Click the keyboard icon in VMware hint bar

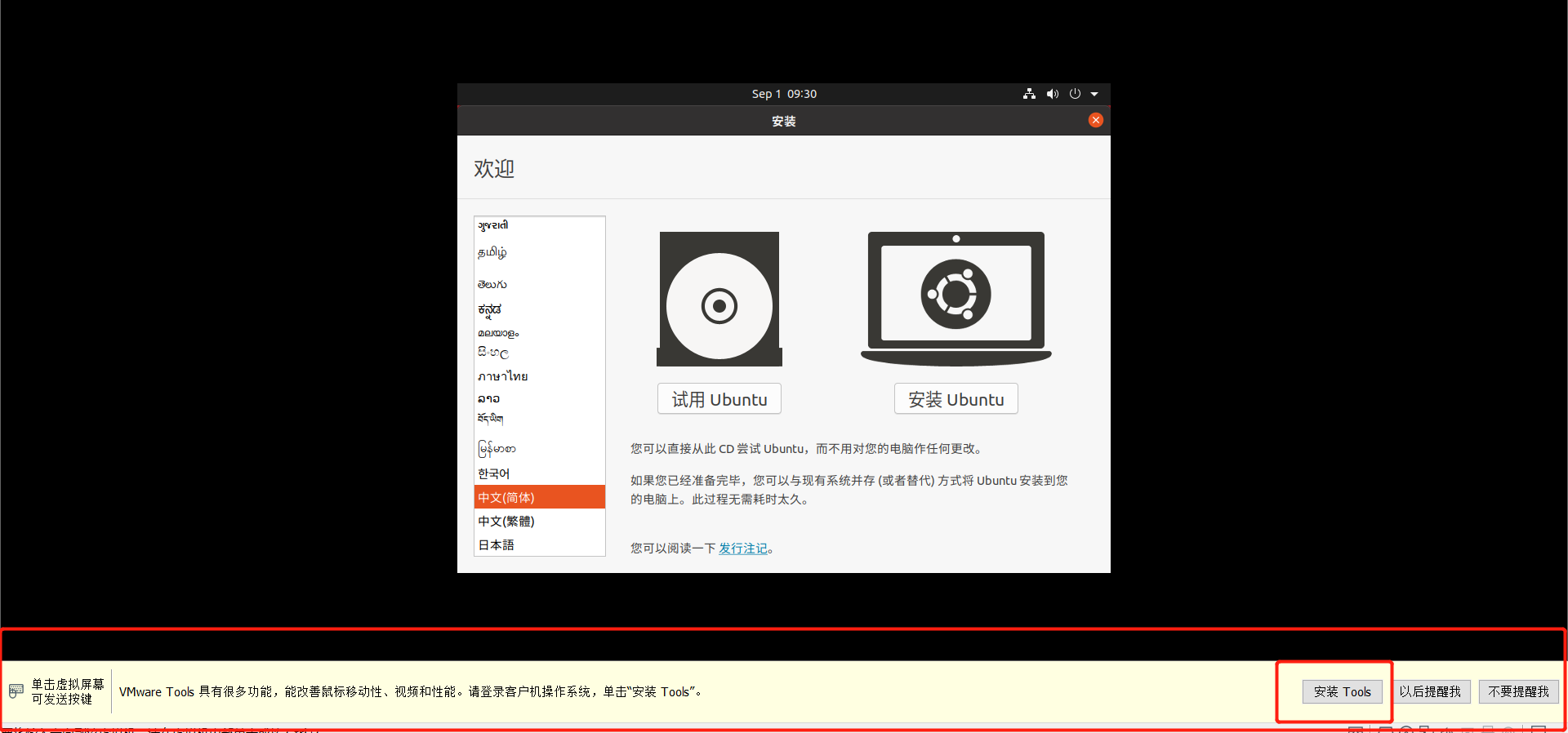pos(16,691)
